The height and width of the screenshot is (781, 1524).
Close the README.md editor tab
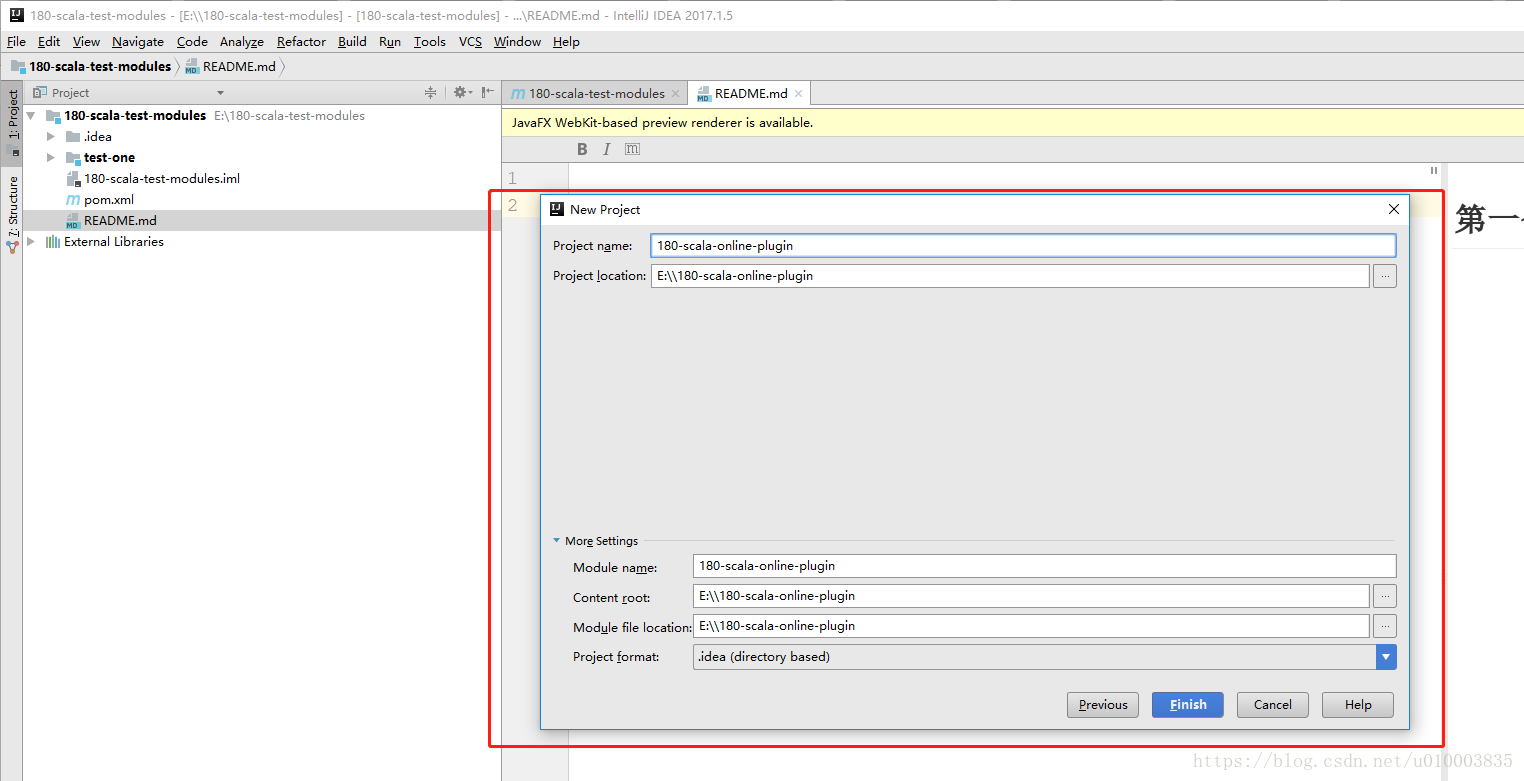pyautogui.click(x=798, y=94)
